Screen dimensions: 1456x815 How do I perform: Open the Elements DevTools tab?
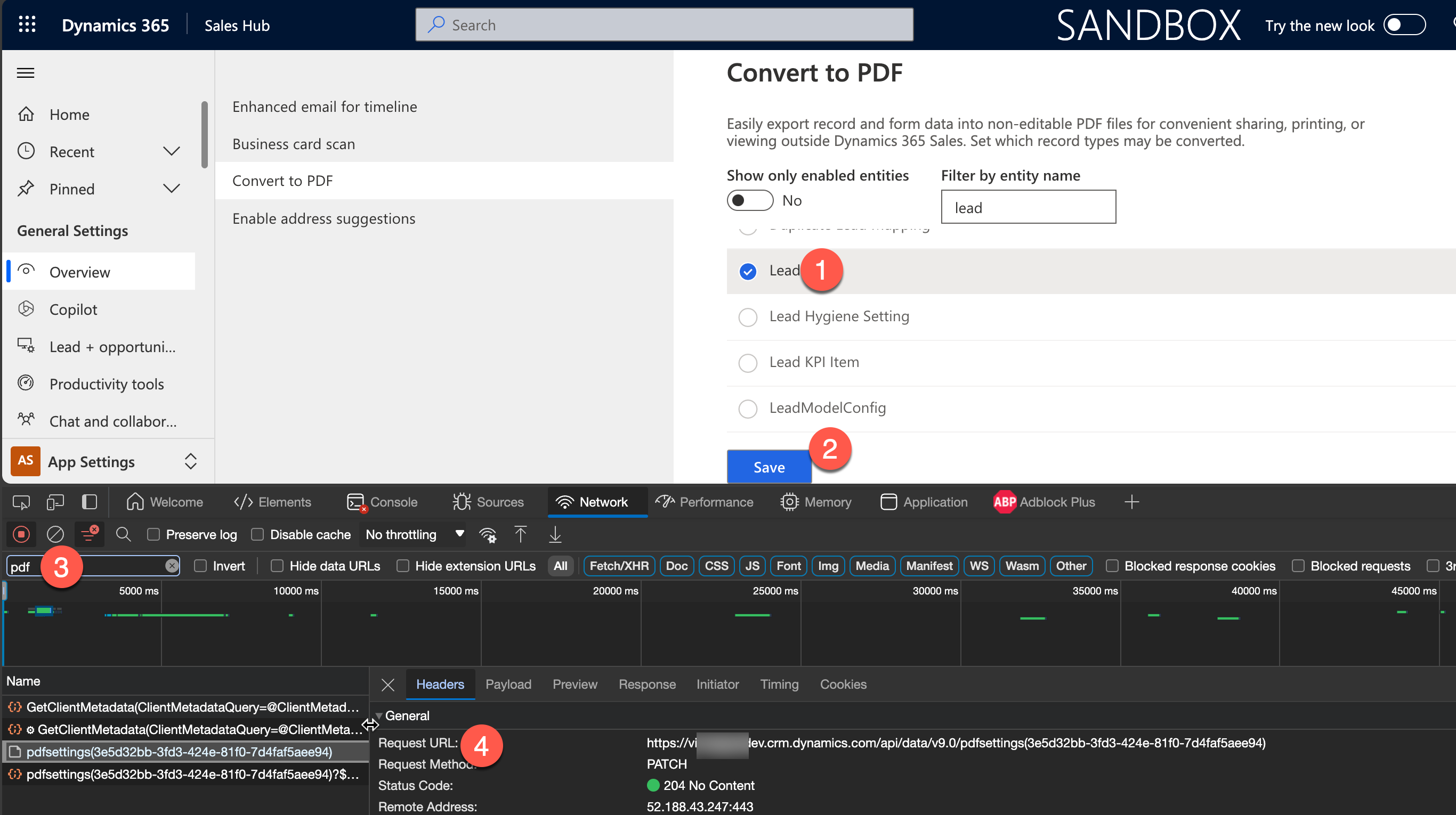click(272, 502)
